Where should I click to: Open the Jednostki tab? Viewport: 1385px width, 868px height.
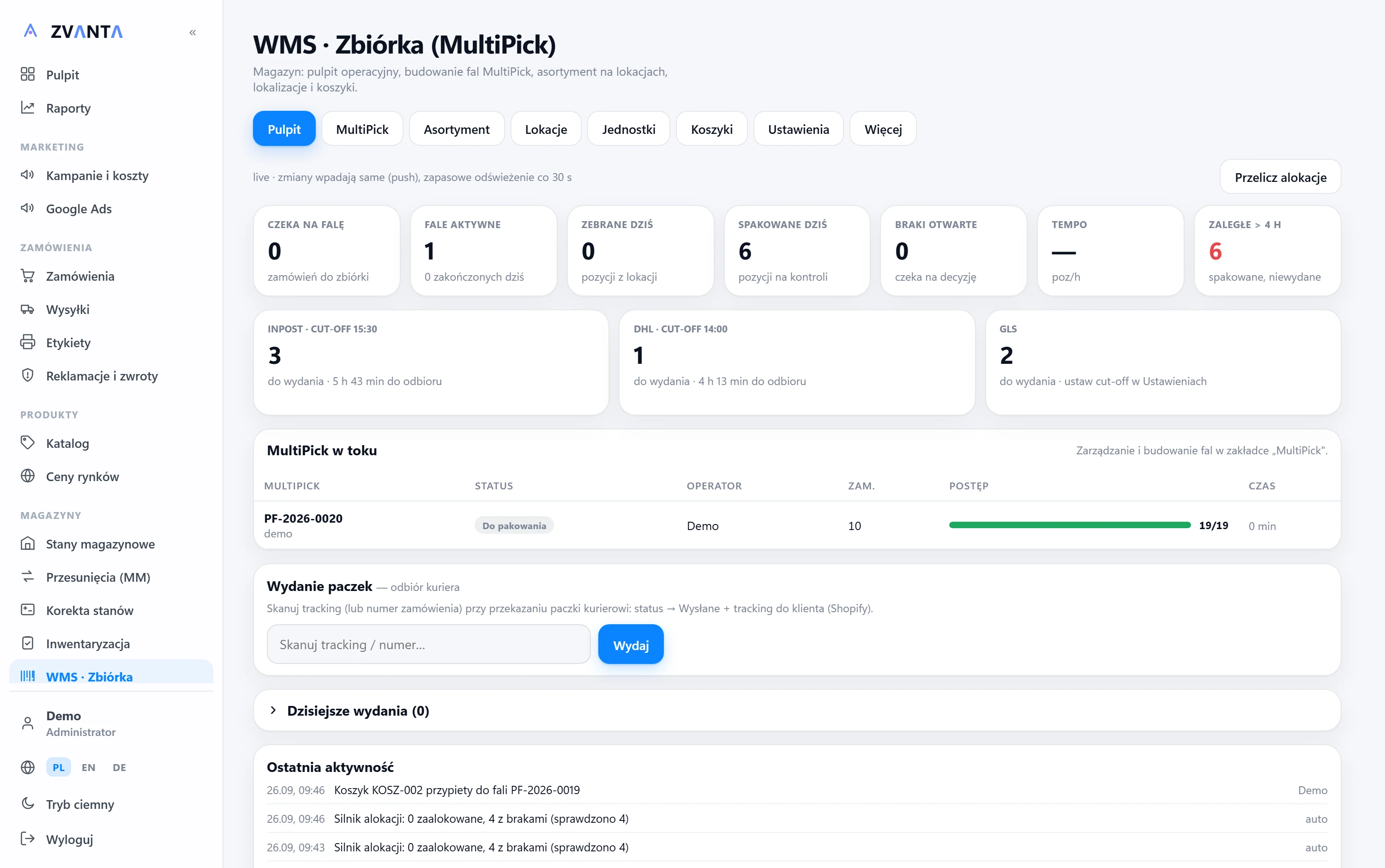coord(628,129)
